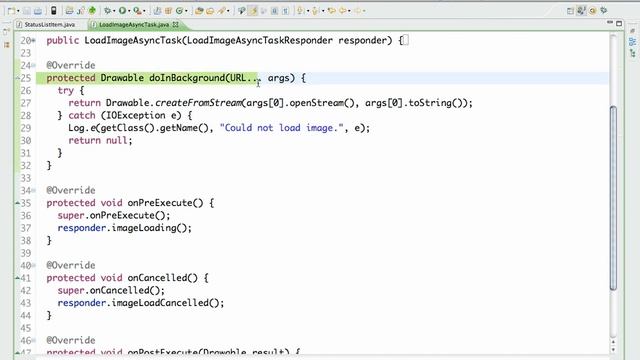Image resolution: width=640 pixels, height=360 pixels.
Task: Open the New Java Class dropdown arrow
Action: tap(186, 11)
